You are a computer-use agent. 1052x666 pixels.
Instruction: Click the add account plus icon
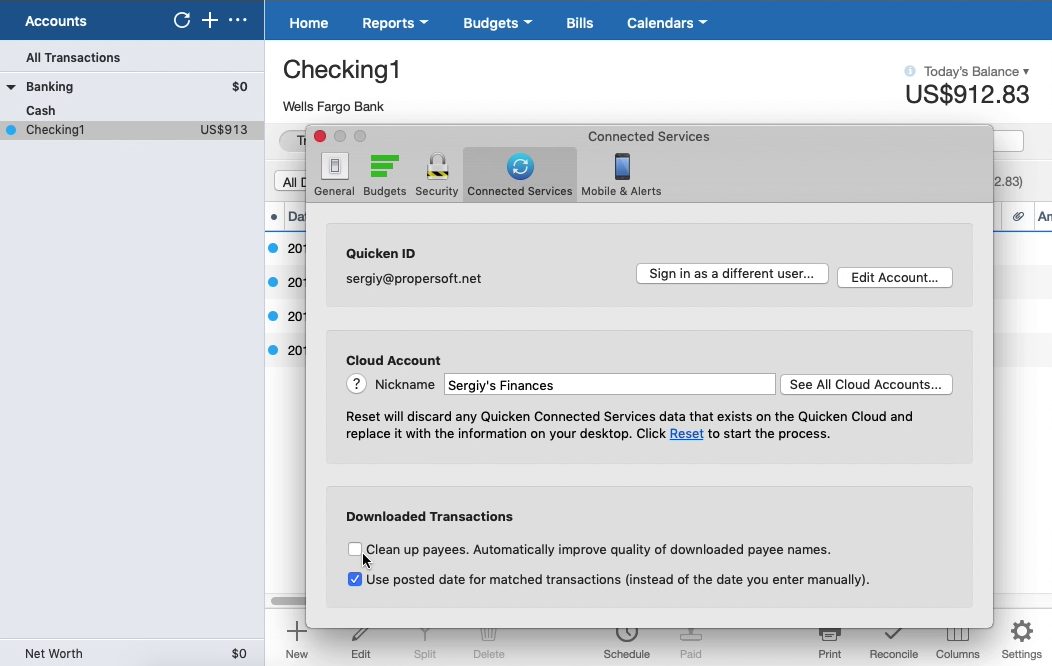point(210,20)
